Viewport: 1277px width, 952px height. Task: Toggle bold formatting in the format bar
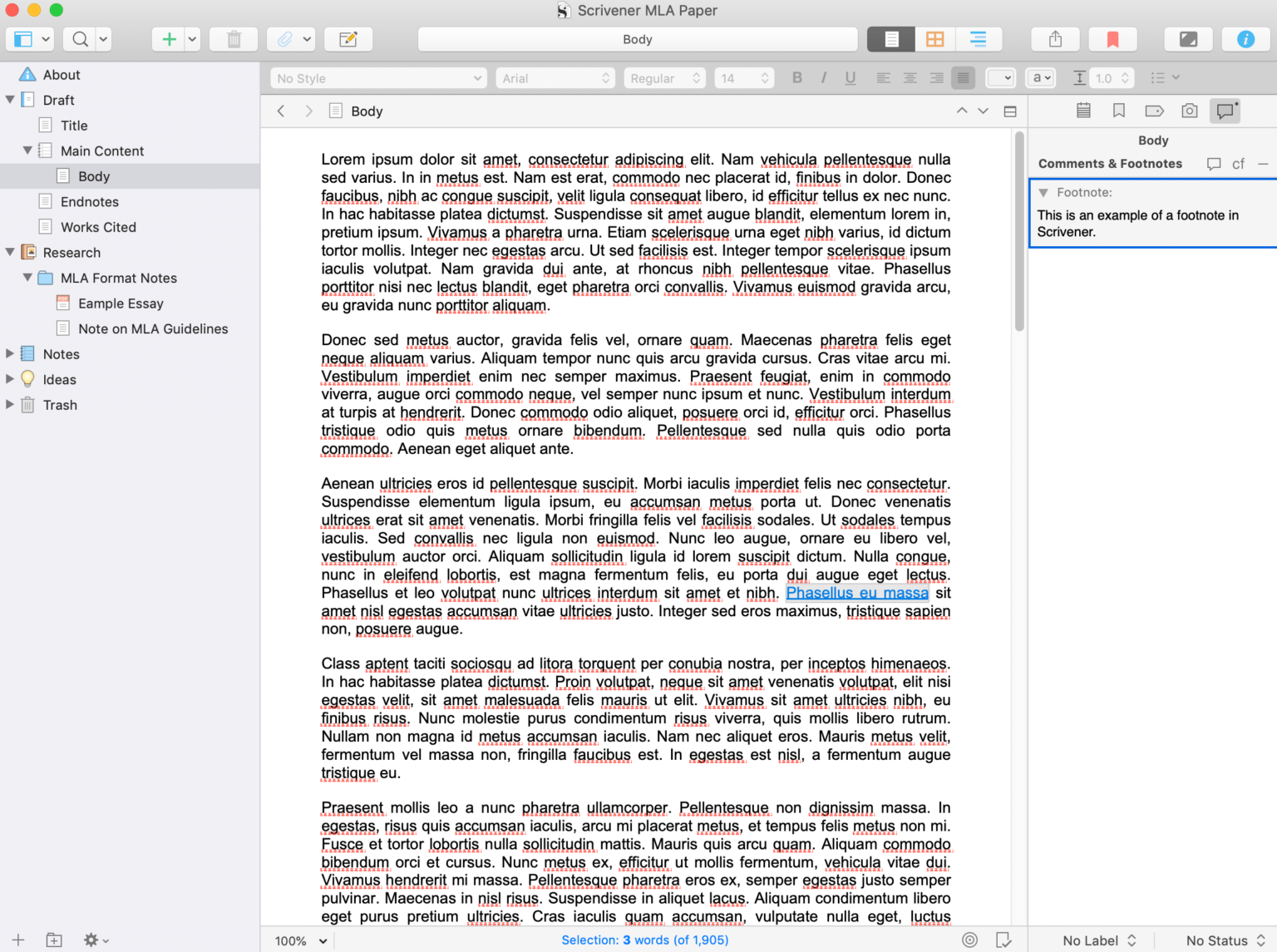click(x=796, y=77)
